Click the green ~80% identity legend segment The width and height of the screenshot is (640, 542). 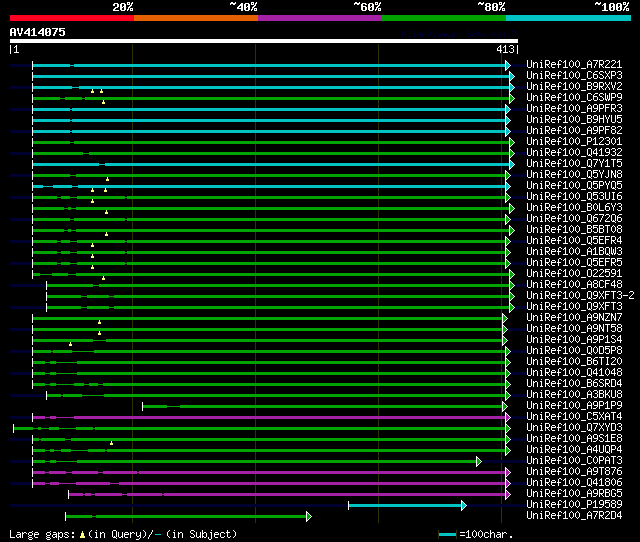443,17
